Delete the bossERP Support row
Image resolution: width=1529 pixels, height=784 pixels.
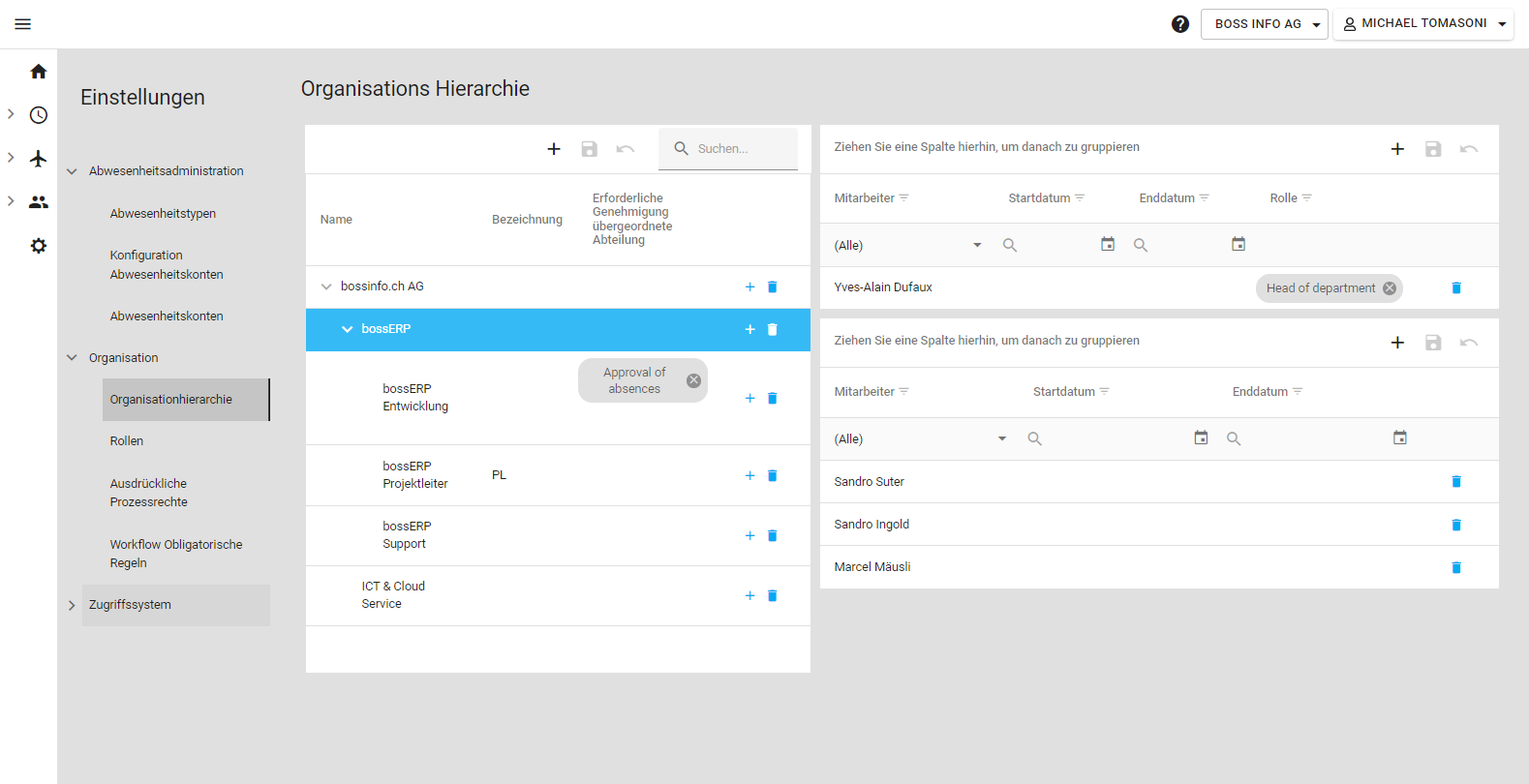pyautogui.click(x=773, y=535)
